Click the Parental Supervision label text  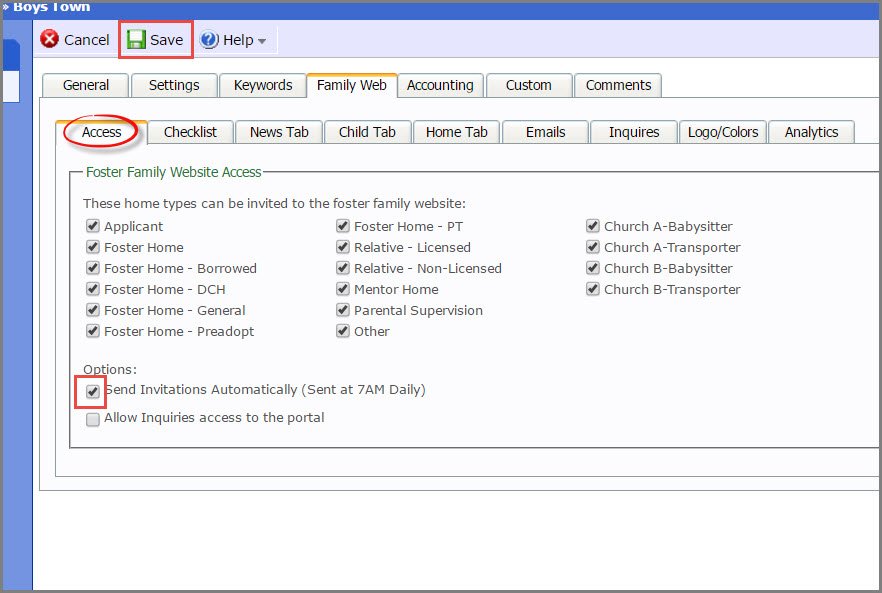coord(418,311)
